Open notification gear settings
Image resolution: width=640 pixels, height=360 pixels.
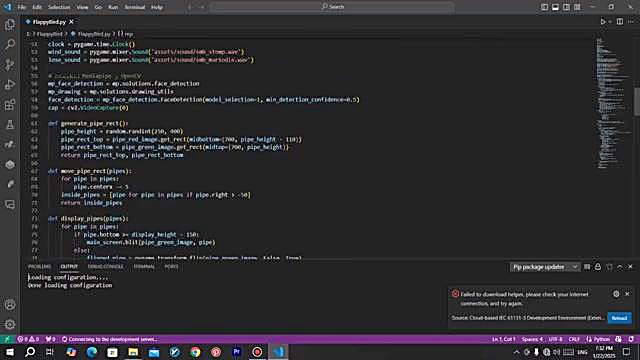click(x=616, y=294)
